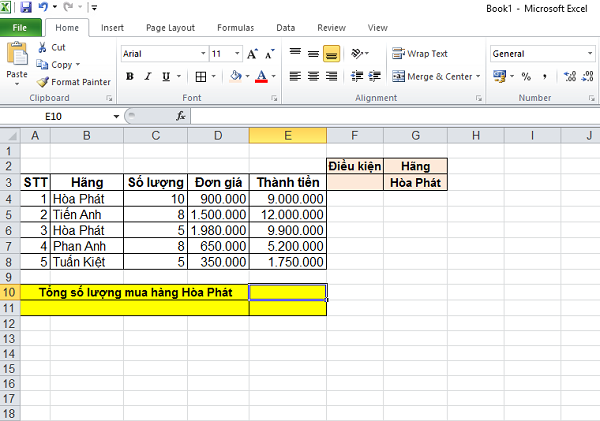The width and height of the screenshot is (600, 421).
Task: Center text horizontally icon
Action: click(x=313, y=77)
